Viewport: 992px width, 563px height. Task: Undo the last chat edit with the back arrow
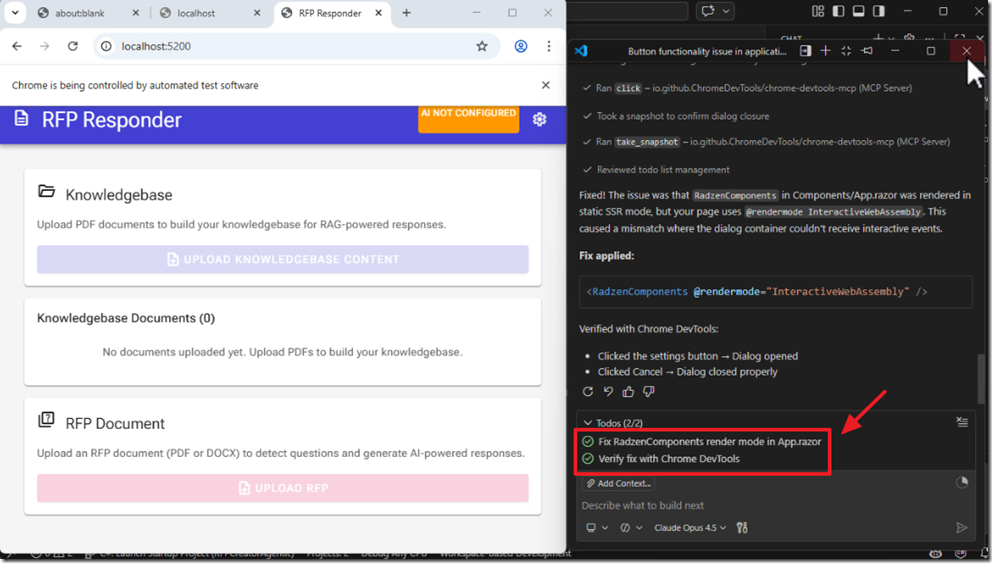coord(608,392)
